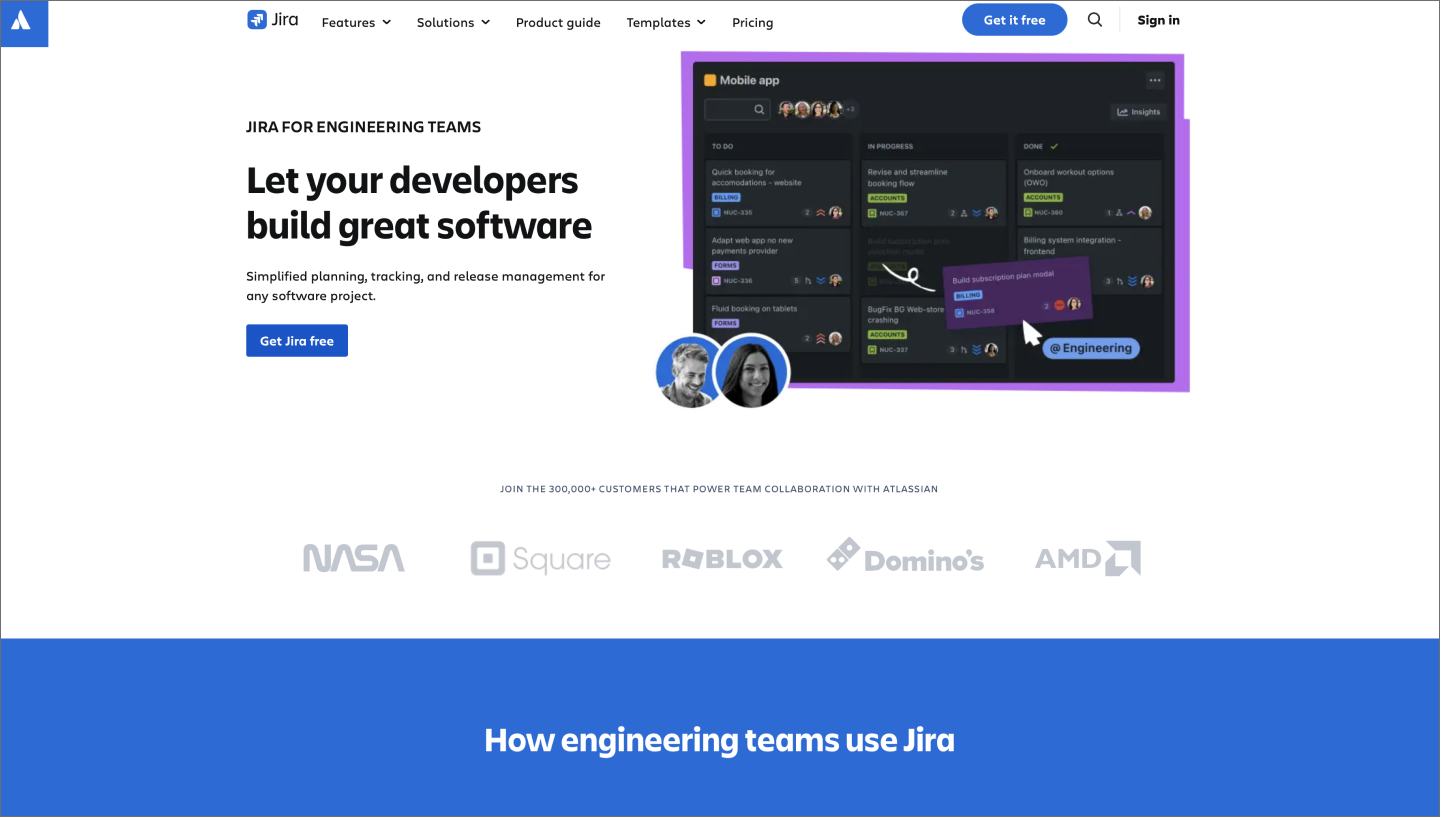Viewport: 1440px width, 817px height.
Task: Click the smiling man avatar photo
Action: pyautogui.click(x=688, y=371)
